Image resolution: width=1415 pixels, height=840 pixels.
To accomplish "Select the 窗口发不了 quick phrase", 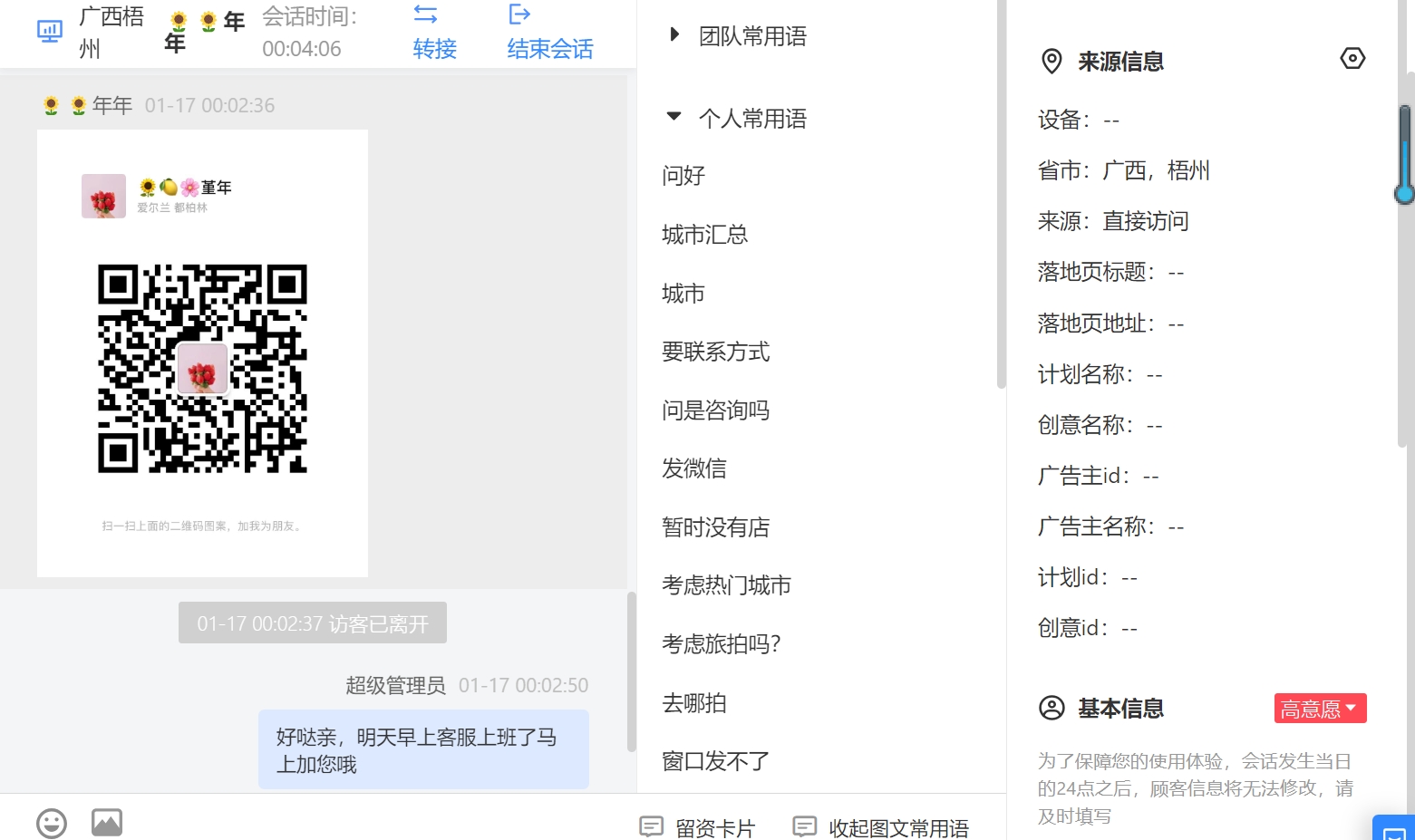I will tap(716, 761).
